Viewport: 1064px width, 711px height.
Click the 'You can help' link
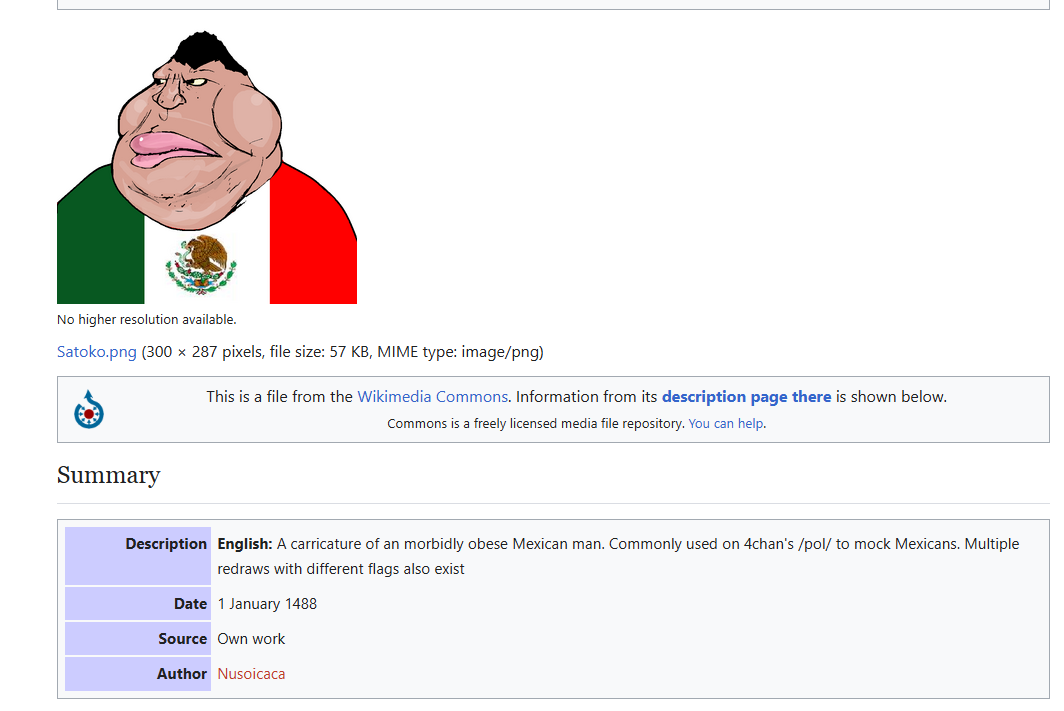coord(726,423)
